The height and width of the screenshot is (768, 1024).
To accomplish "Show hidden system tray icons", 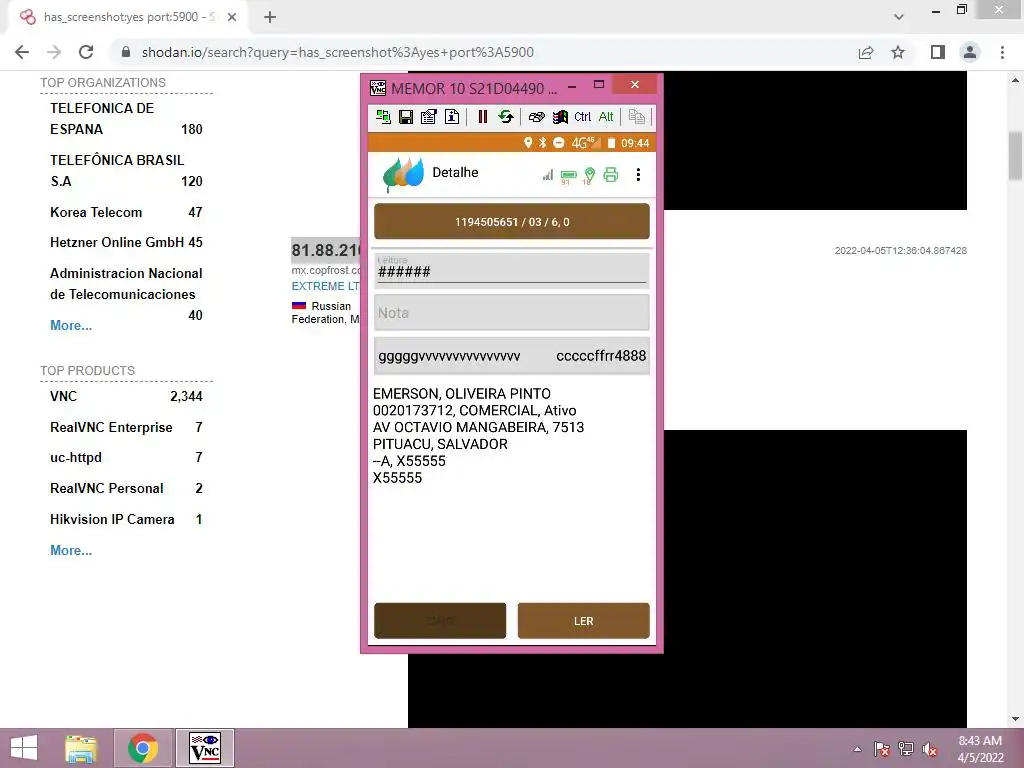I will click(x=857, y=749).
